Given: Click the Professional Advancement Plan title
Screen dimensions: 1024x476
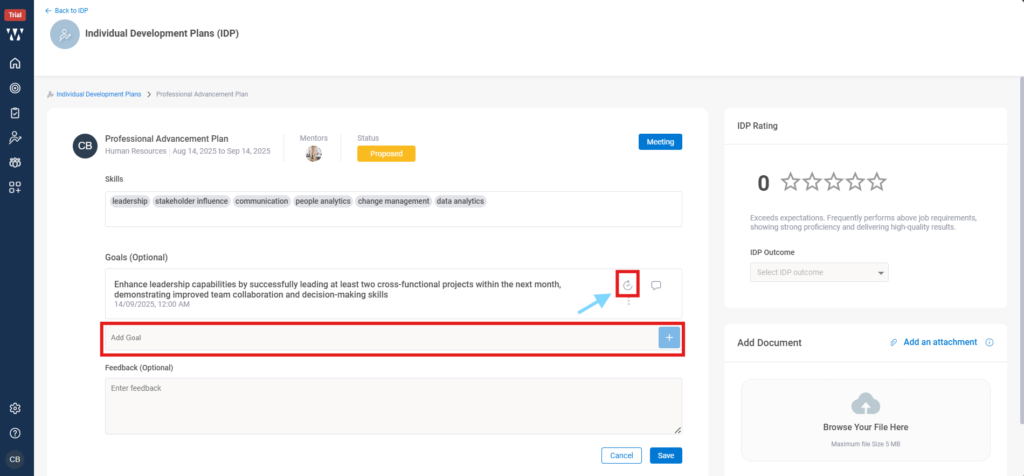Looking at the screenshot, I should pos(167,138).
